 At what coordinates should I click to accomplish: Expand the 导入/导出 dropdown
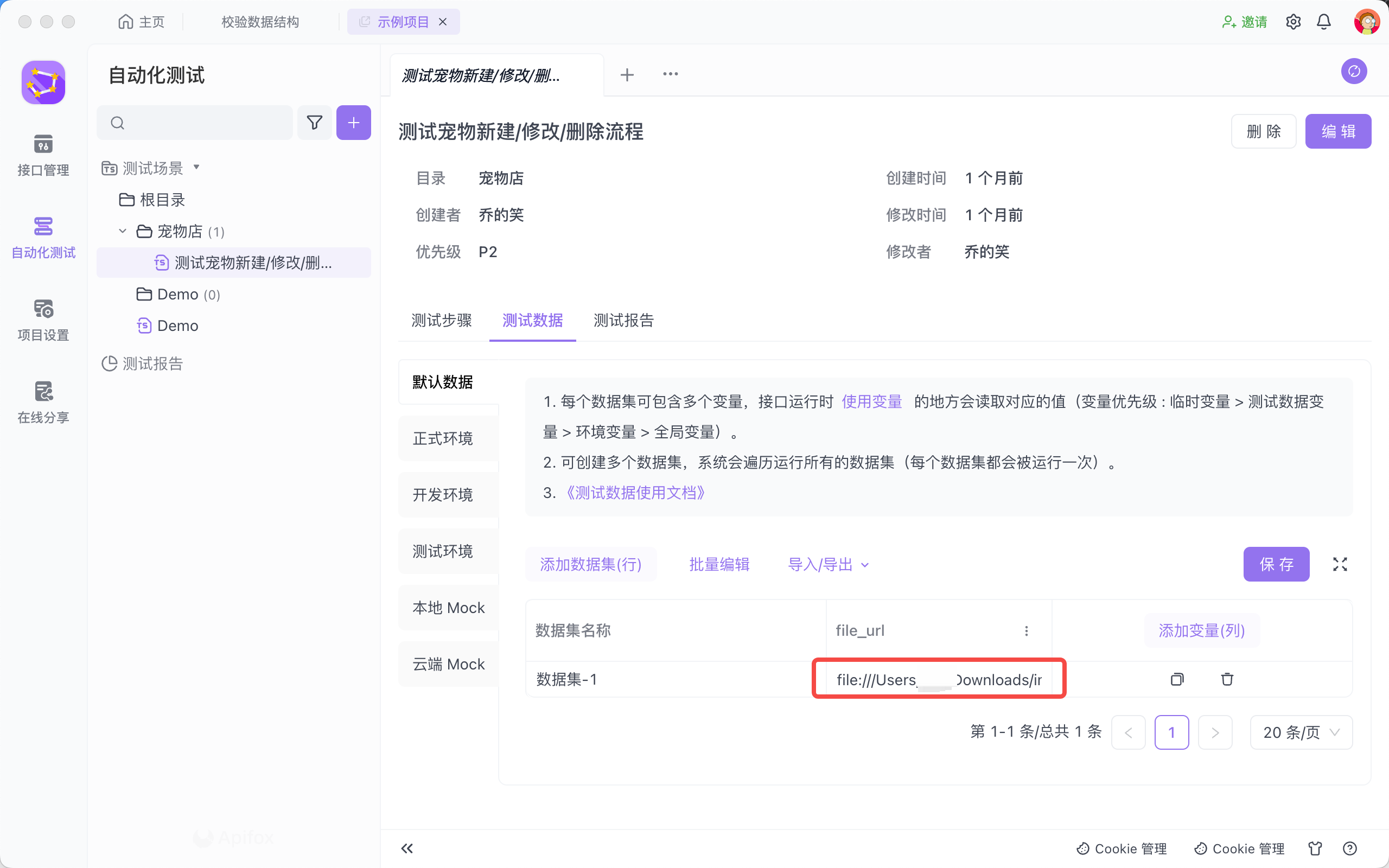point(827,564)
